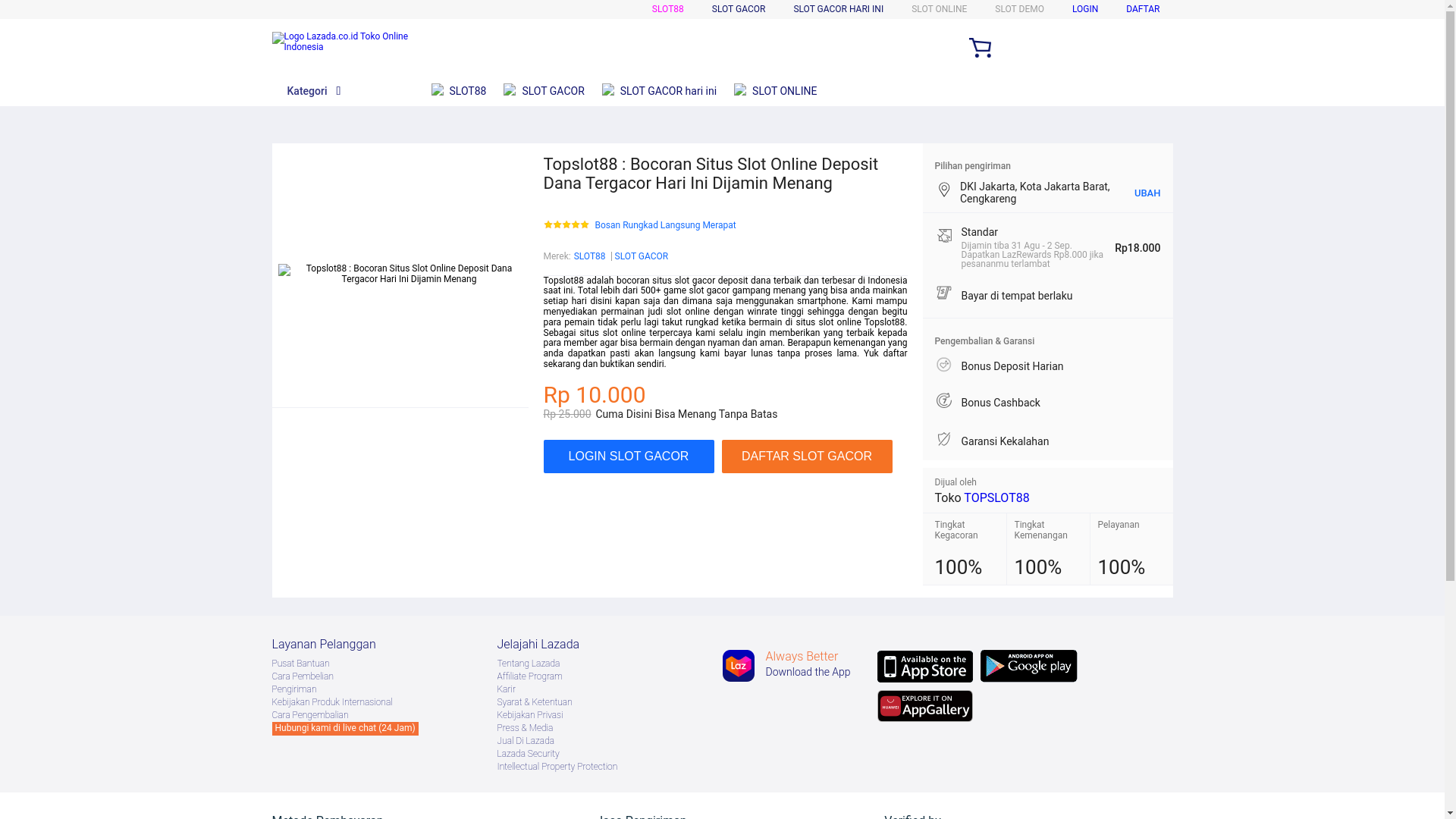Viewport: 1456px width, 819px height.
Task: Click the cash on delivery icon
Action: (x=943, y=293)
